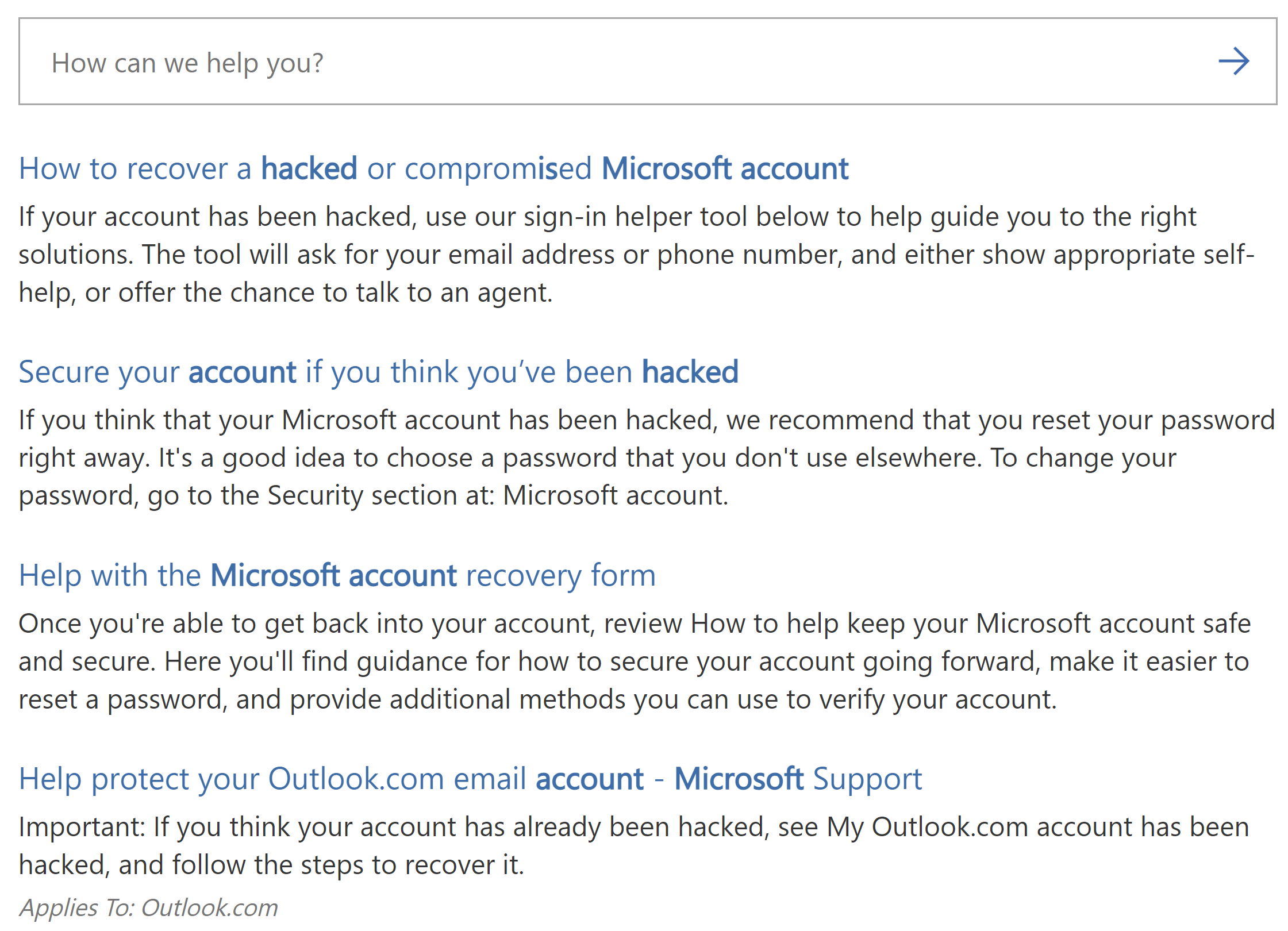The width and height of the screenshot is (1288, 931).
Task: Click bold 'Microsoft account' in the first result title
Action: 725,168
